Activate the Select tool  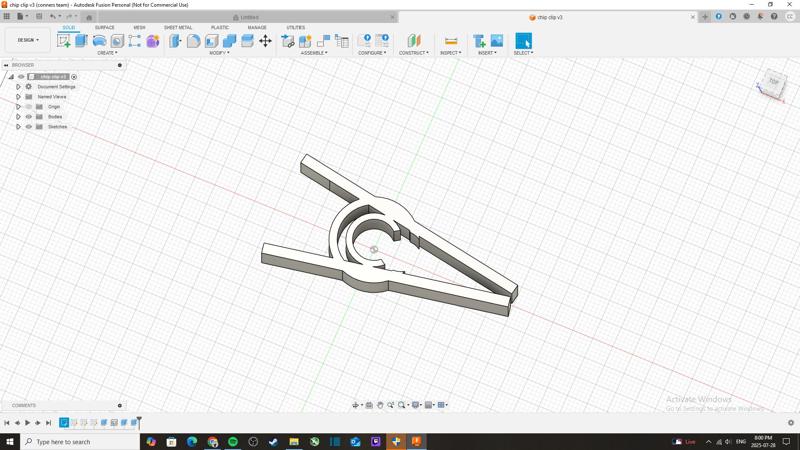click(523, 41)
